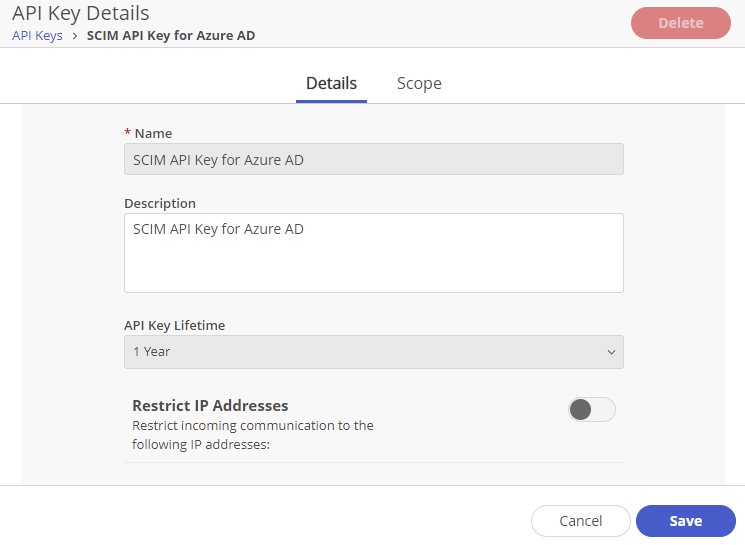Switch to the Scope tab
The height and width of the screenshot is (545, 745).
(419, 83)
